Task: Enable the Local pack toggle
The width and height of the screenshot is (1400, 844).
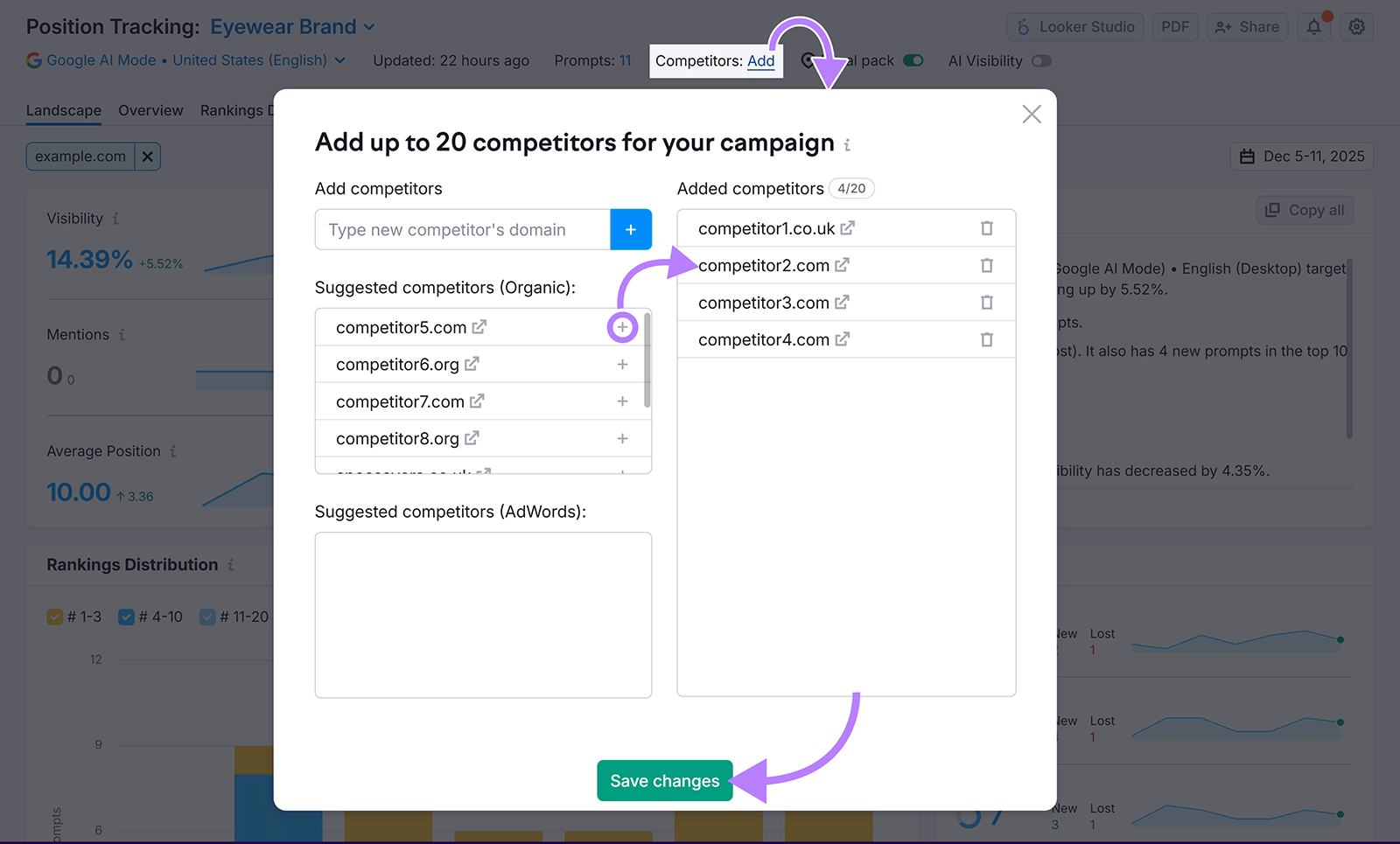Action: point(913,60)
